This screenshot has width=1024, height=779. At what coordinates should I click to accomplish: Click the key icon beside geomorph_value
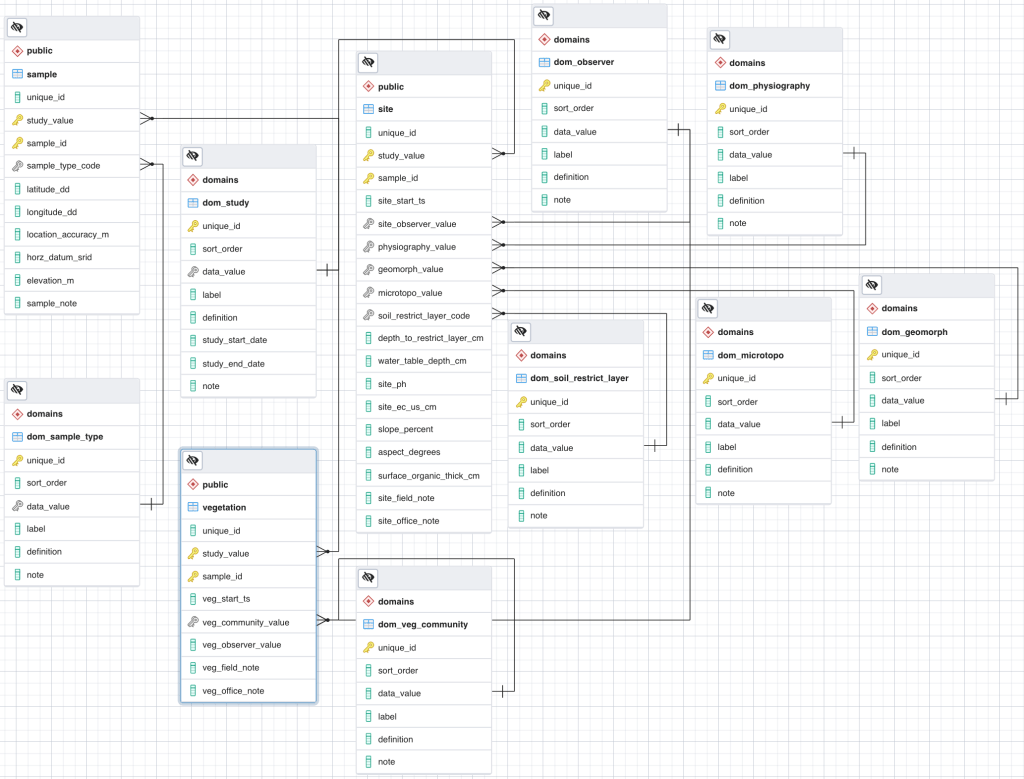(x=368, y=269)
